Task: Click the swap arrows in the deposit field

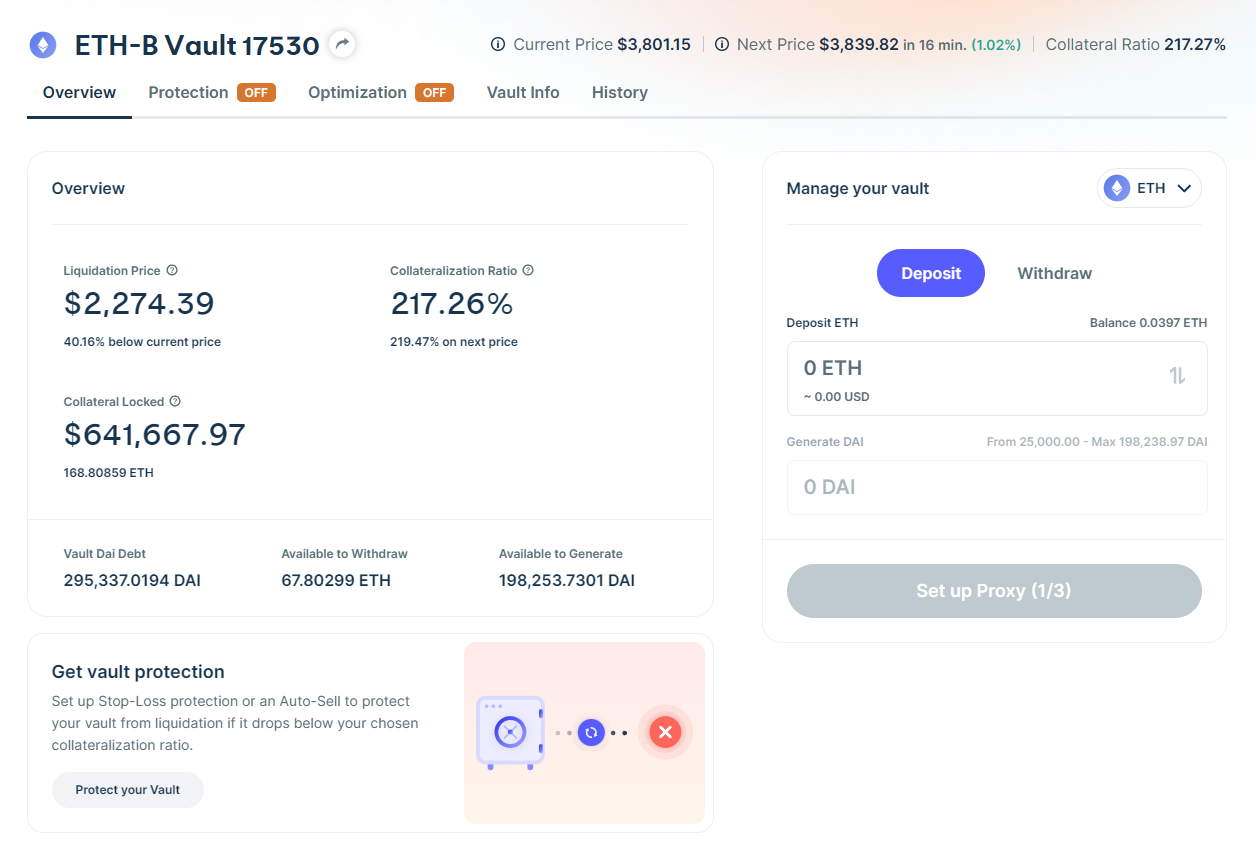Action: tap(1177, 376)
